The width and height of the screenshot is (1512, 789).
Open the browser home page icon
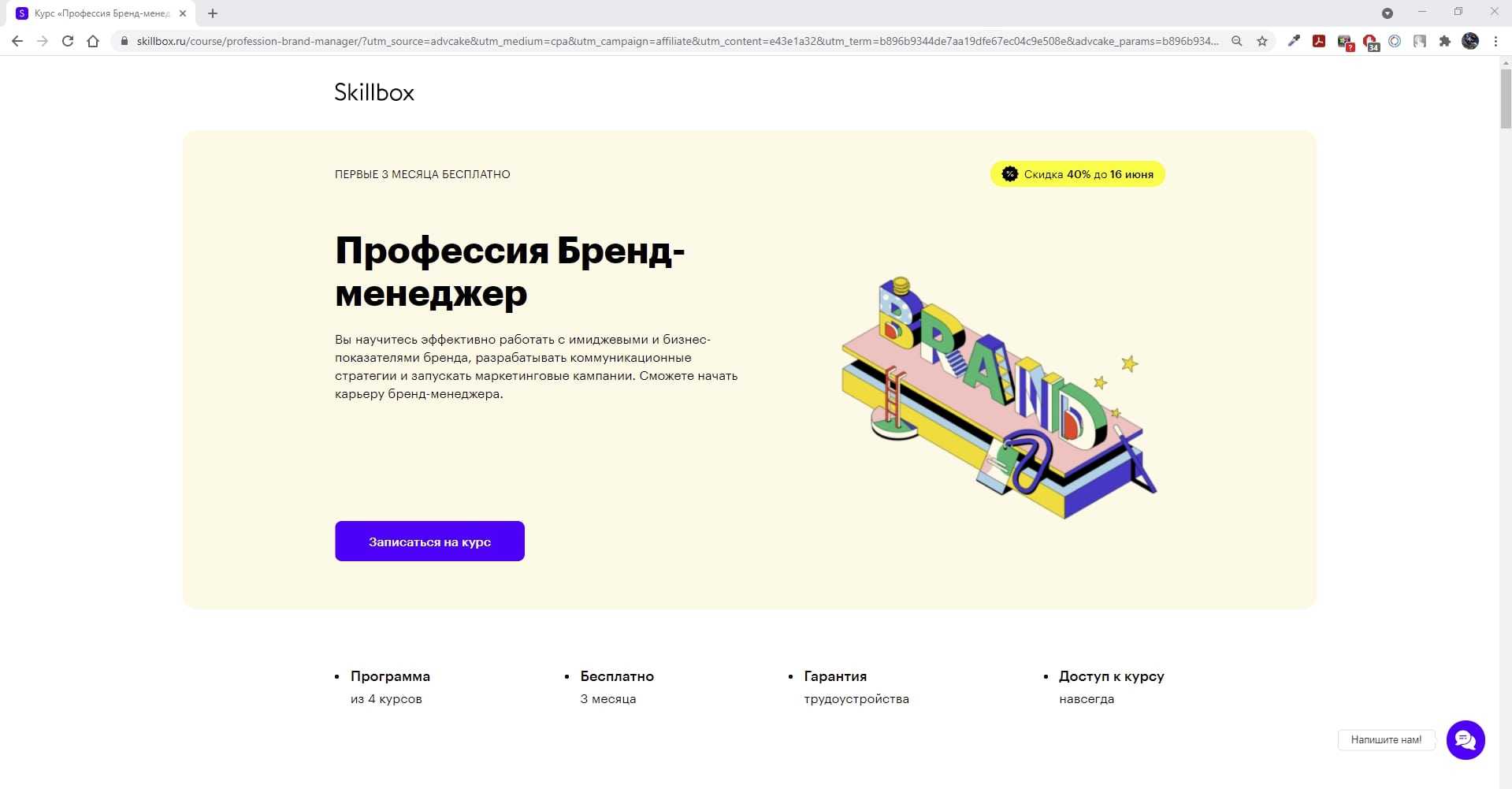pos(93,41)
